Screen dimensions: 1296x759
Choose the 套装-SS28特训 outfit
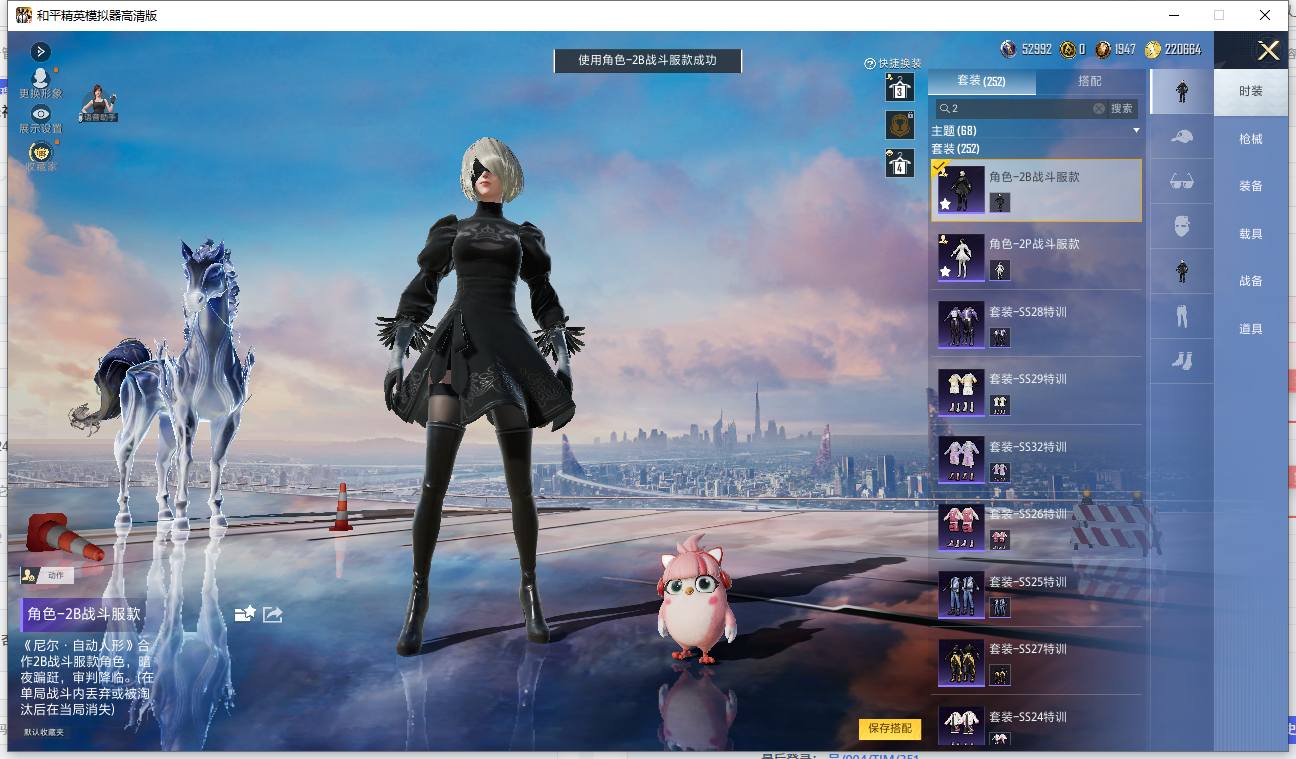[x=1036, y=325]
